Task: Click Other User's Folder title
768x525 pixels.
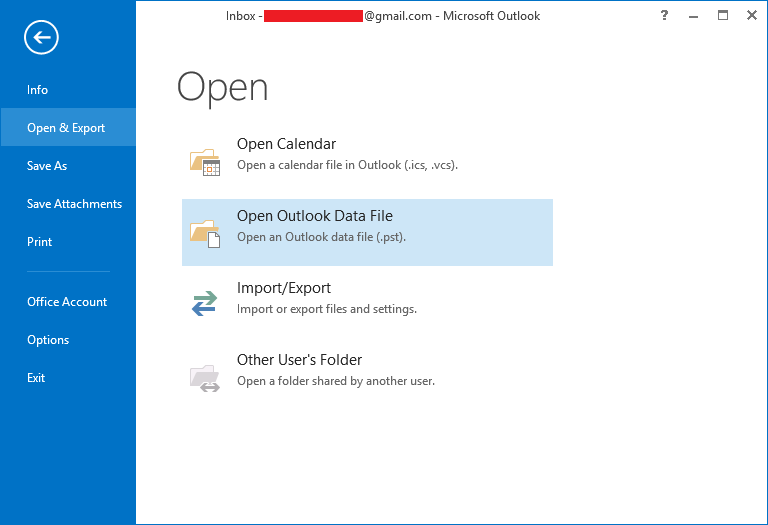Action: point(299,360)
